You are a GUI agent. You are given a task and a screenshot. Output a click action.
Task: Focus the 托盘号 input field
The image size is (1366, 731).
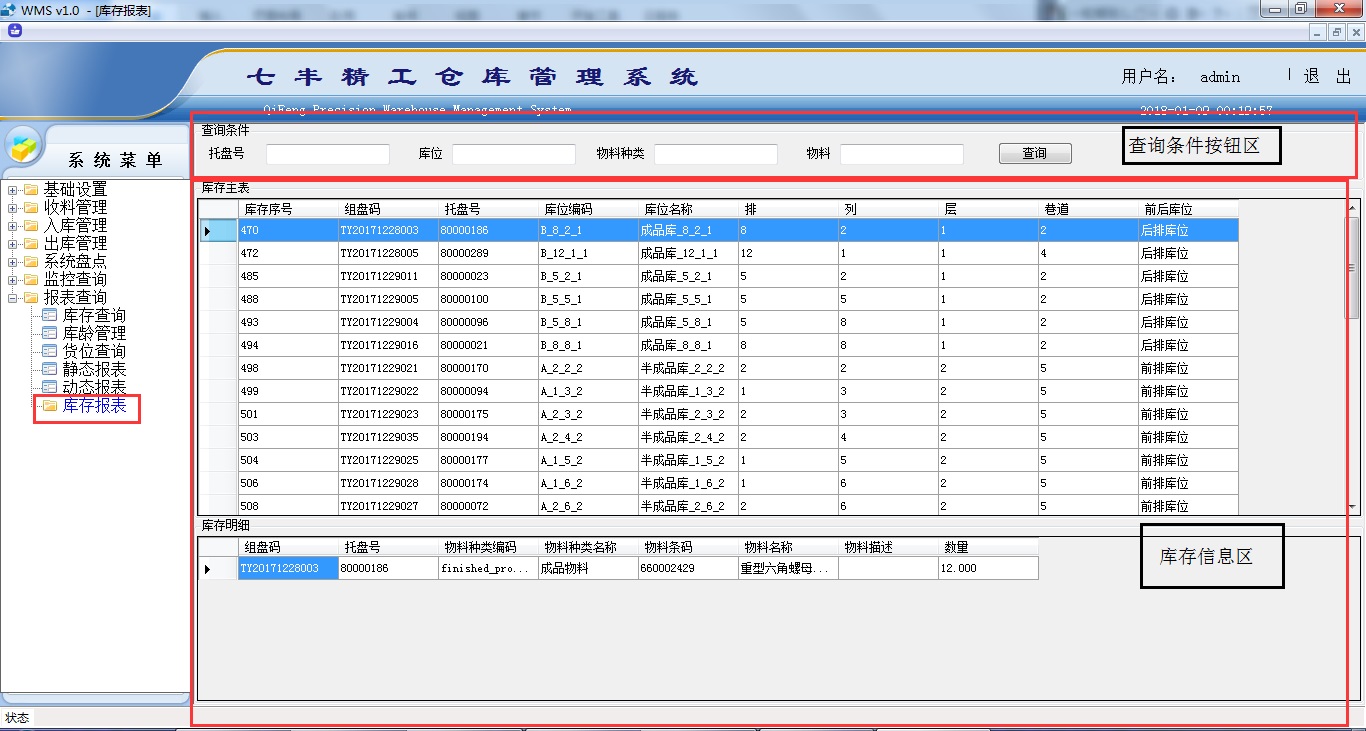tap(327, 154)
